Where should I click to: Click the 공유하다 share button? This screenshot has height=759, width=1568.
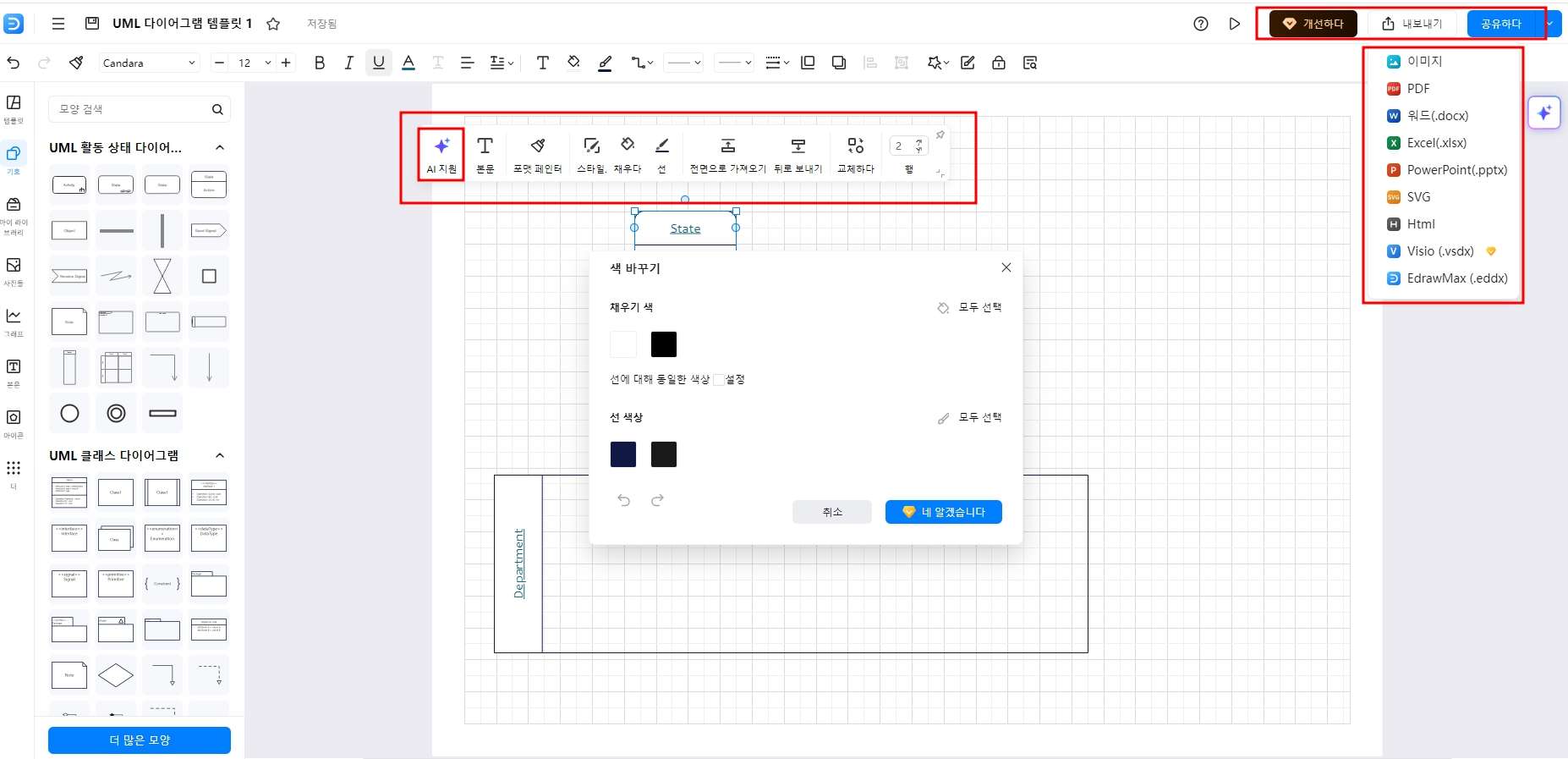pos(1501,24)
